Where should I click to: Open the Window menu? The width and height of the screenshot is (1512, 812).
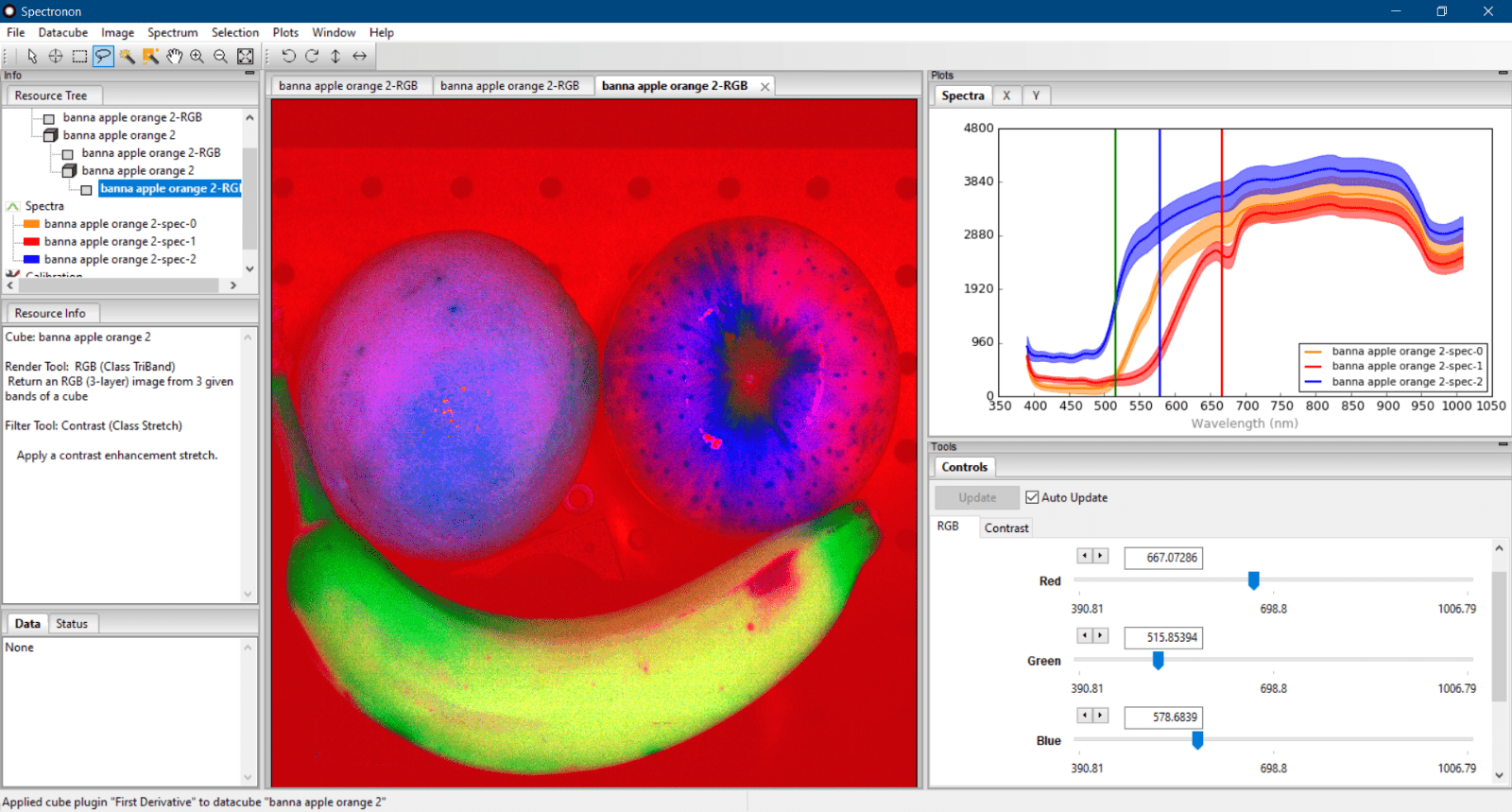[334, 32]
